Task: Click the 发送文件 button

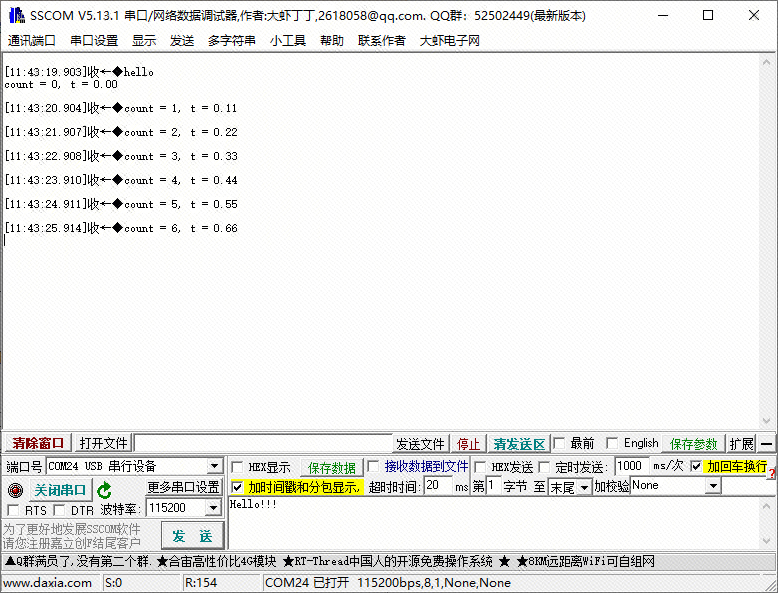Action: pyautogui.click(x=420, y=444)
